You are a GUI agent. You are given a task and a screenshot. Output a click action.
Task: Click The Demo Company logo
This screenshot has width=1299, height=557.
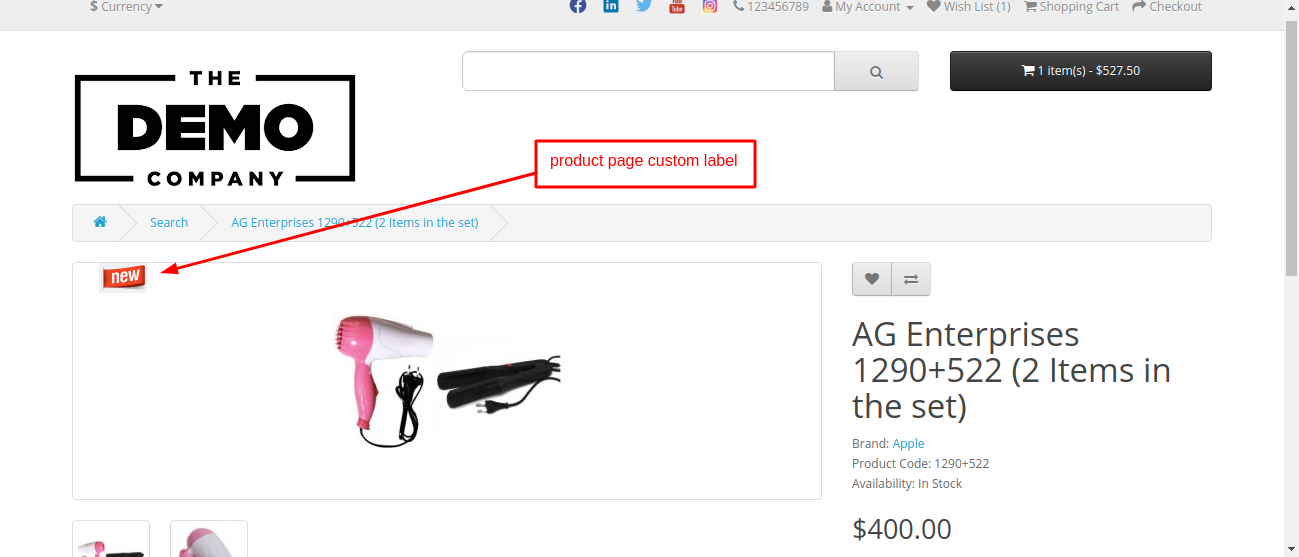pos(215,128)
